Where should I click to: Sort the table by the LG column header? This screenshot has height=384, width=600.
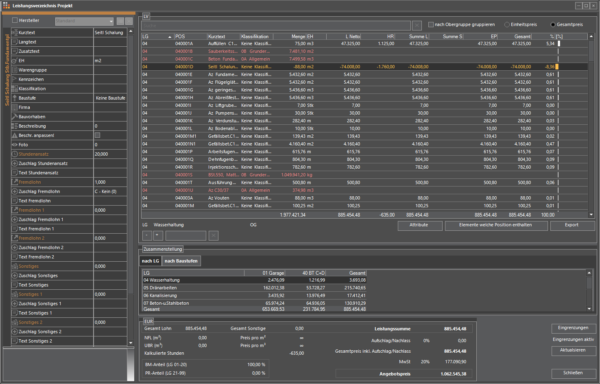[x=157, y=36]
